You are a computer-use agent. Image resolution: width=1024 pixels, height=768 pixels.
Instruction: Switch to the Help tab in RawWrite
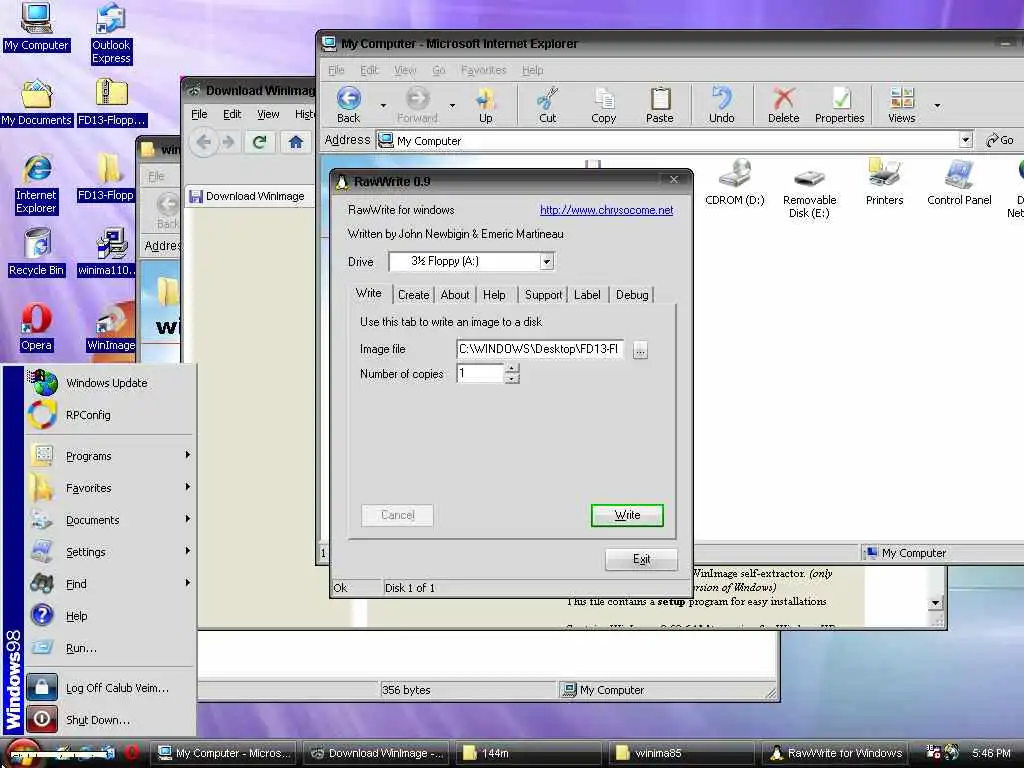click(494, 295)
